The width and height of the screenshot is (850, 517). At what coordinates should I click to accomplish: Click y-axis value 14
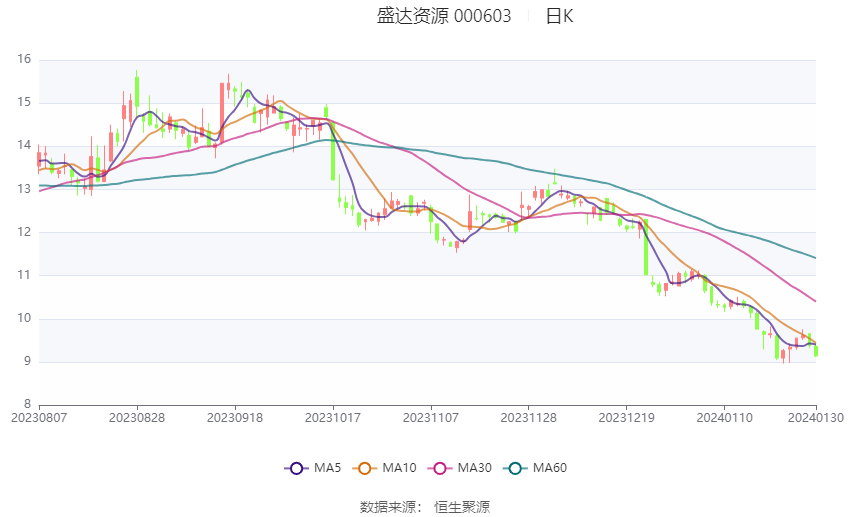(x=24, y=145)
